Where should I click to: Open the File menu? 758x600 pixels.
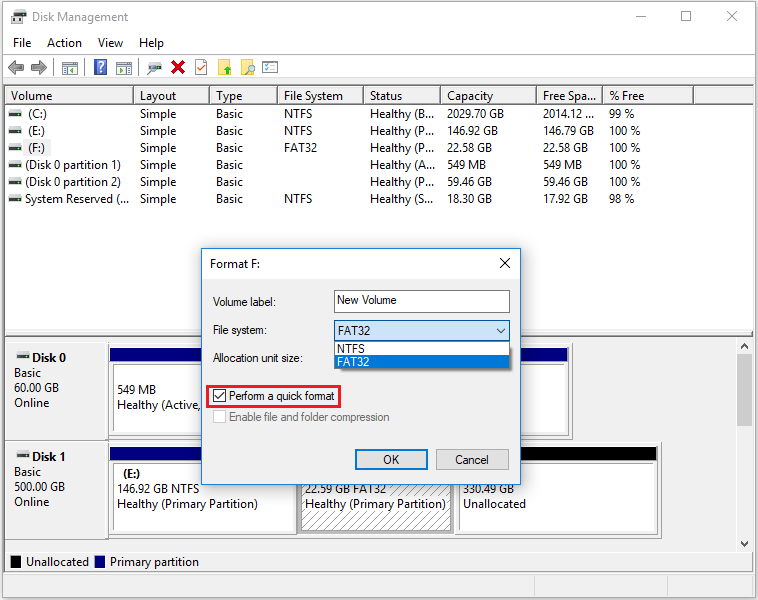click(22, 43)
